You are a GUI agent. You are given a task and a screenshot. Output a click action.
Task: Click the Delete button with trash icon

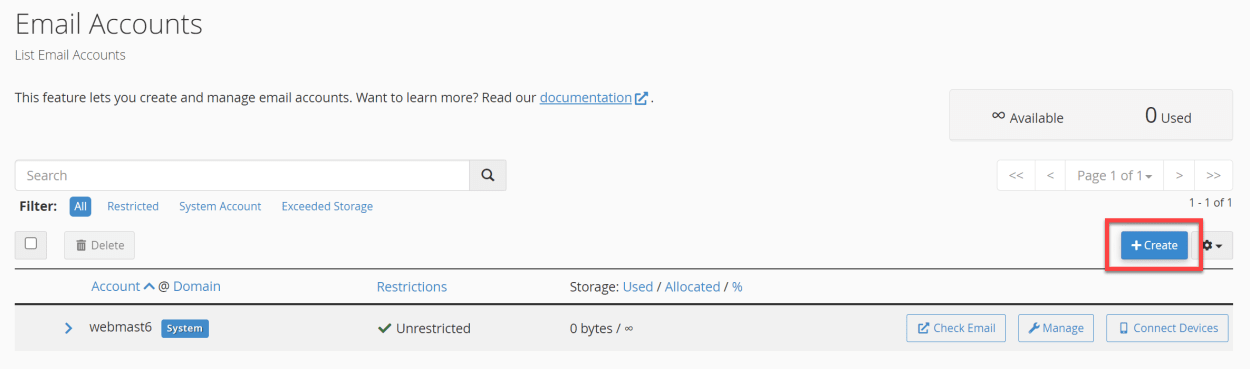point(99,245)
